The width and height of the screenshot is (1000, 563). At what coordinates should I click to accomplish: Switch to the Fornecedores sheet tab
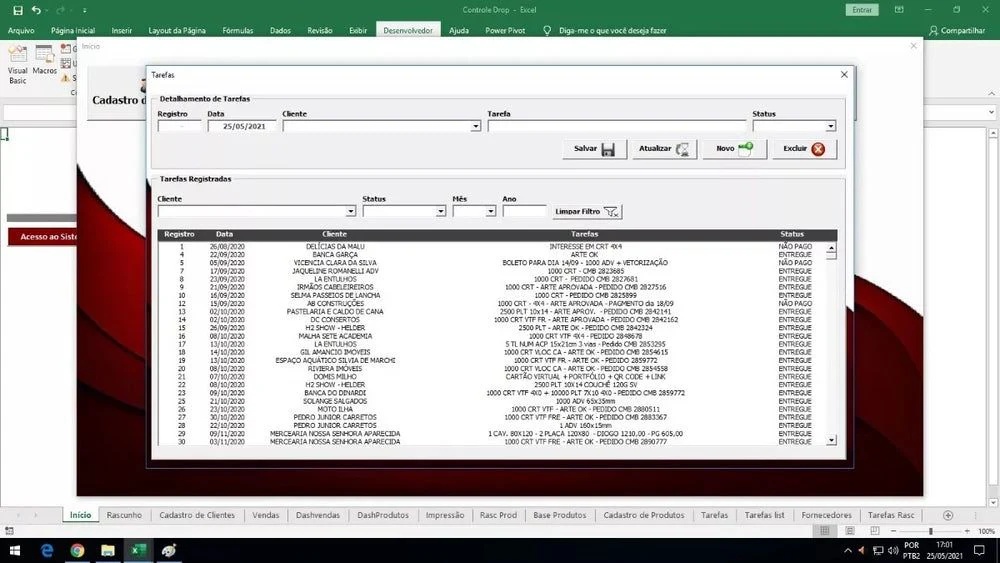(827, 515)
